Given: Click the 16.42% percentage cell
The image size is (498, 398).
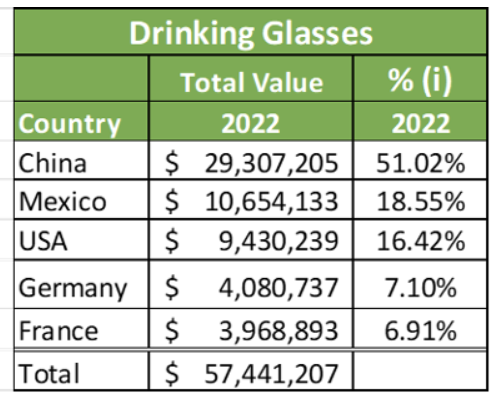Looking at the screenshot, I should point(420,239).
